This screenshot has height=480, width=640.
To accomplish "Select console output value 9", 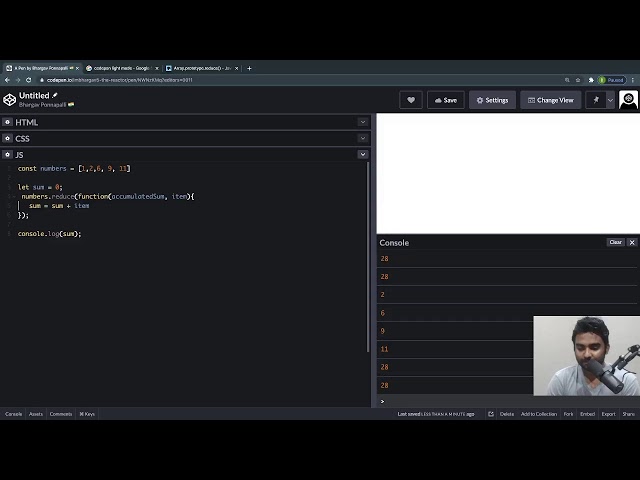I will click(382, 331).
